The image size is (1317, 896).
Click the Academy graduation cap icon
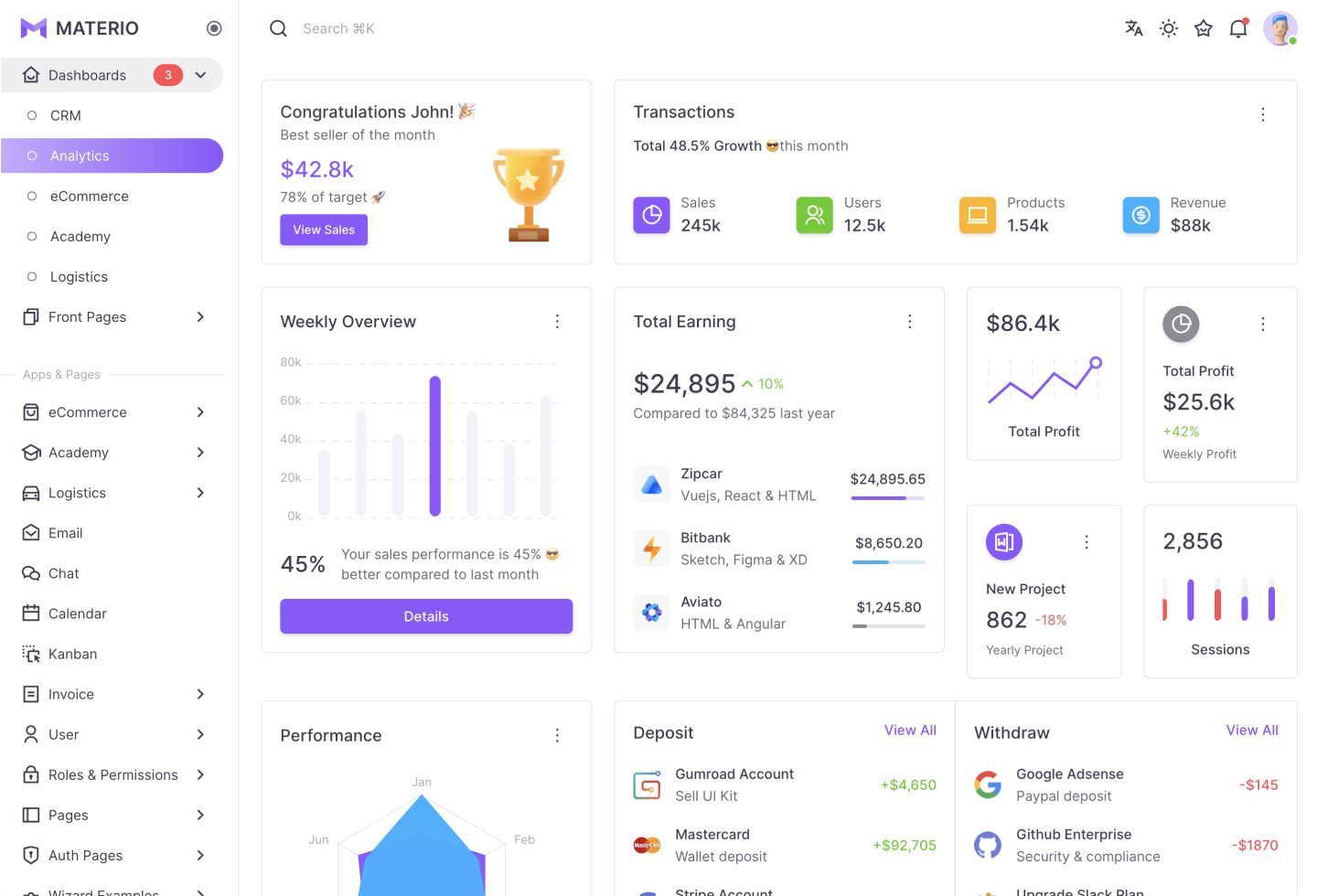(31, 453)
